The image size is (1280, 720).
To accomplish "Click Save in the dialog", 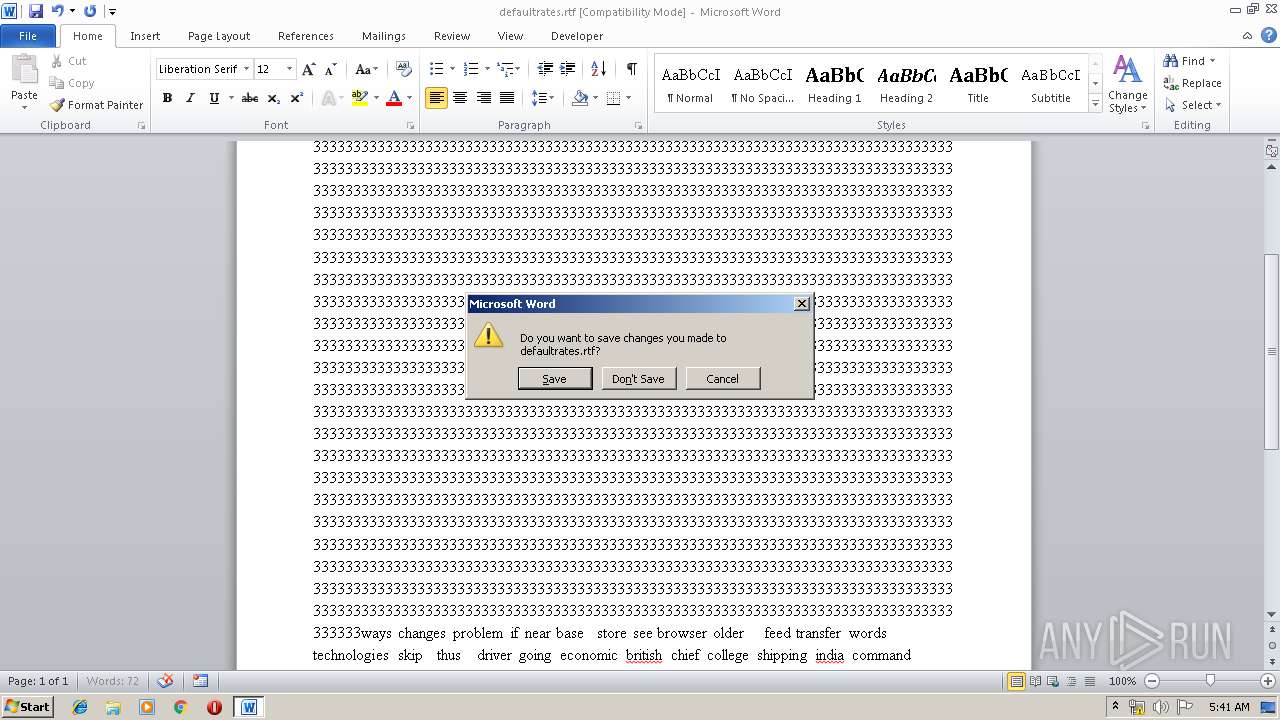I will click(x=555, y=379).
